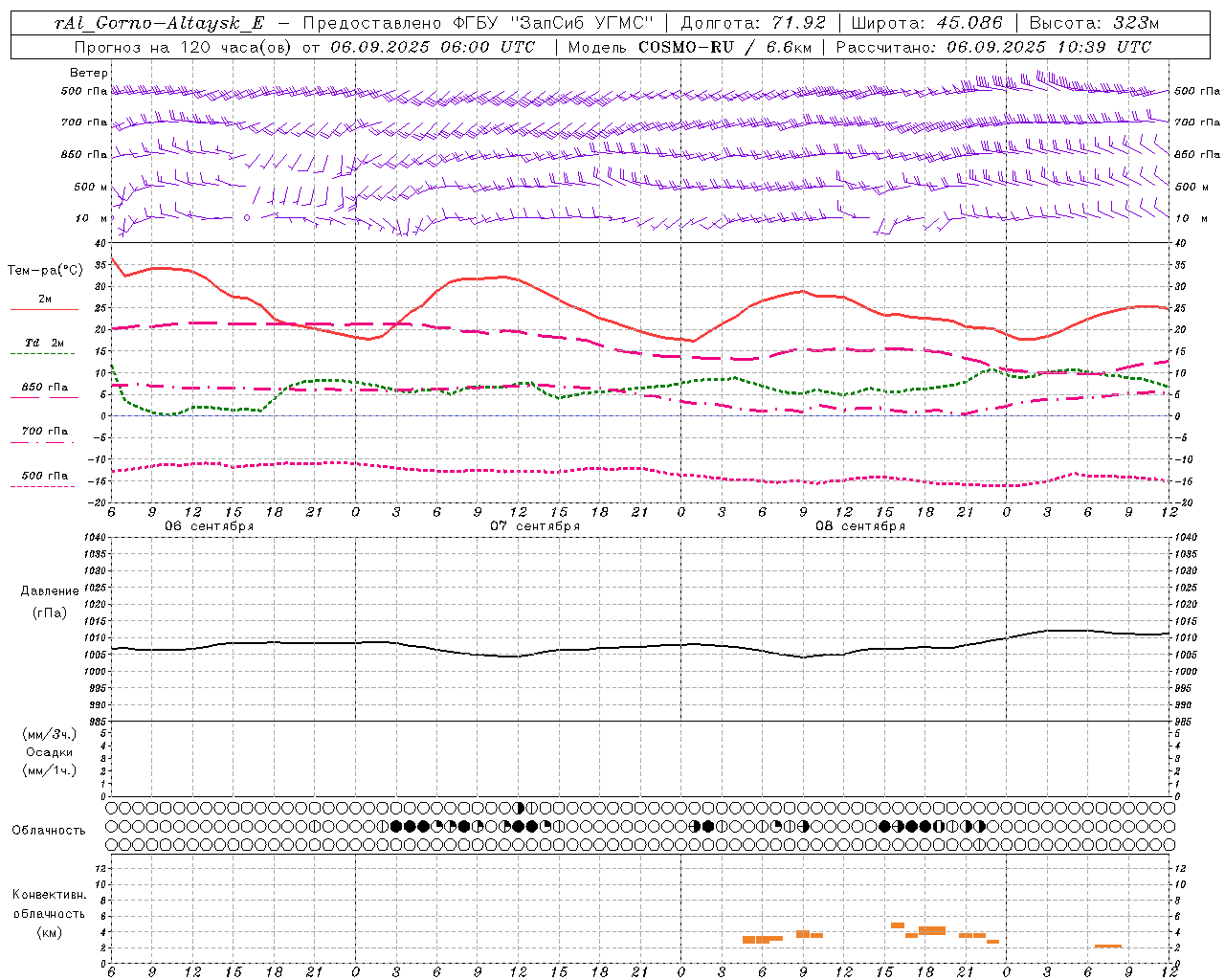This screenshot has width=1225, height=980.
Task: Click the Ветер section label
Action: [89, 73]
